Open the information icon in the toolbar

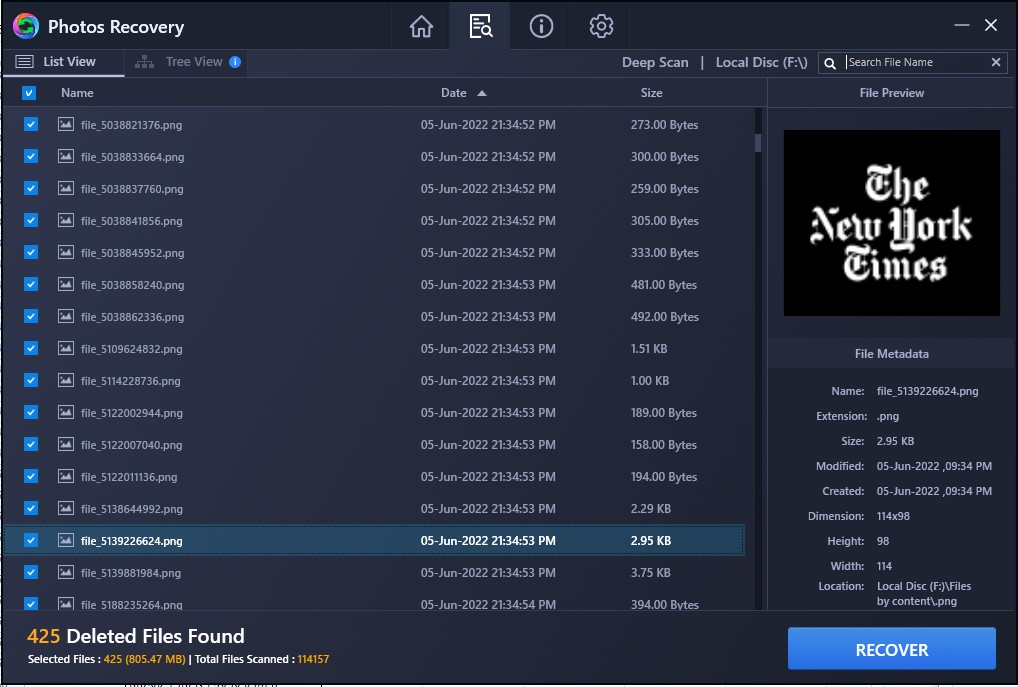(540, 26)
